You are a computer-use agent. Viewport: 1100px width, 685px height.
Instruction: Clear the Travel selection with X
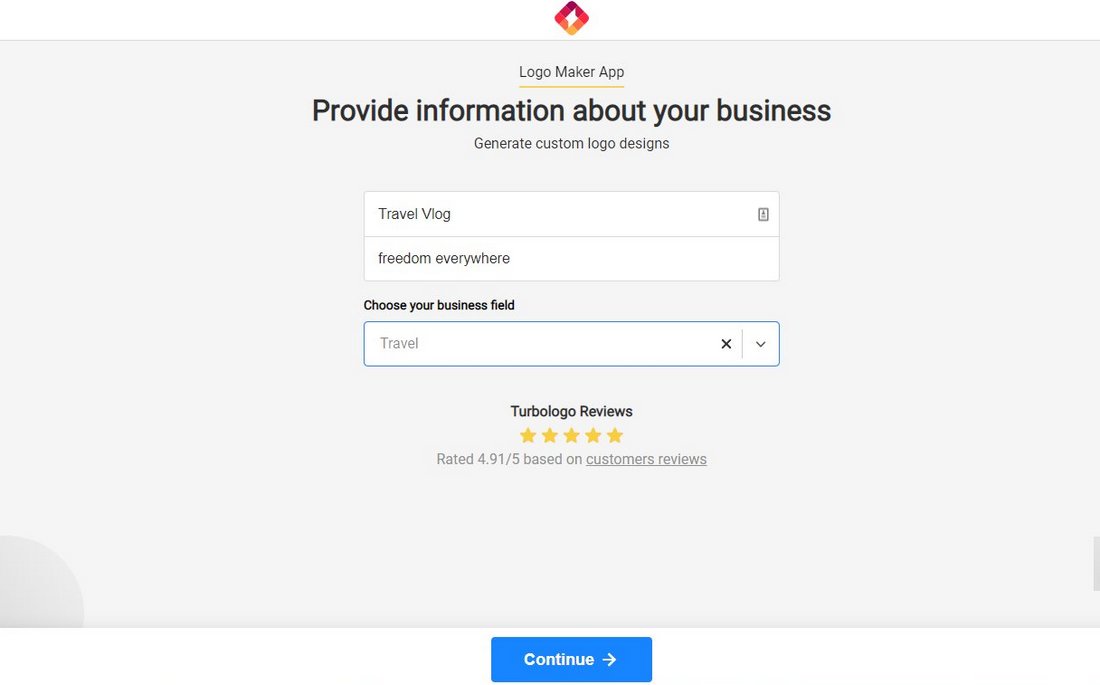[x=726, y=344]
